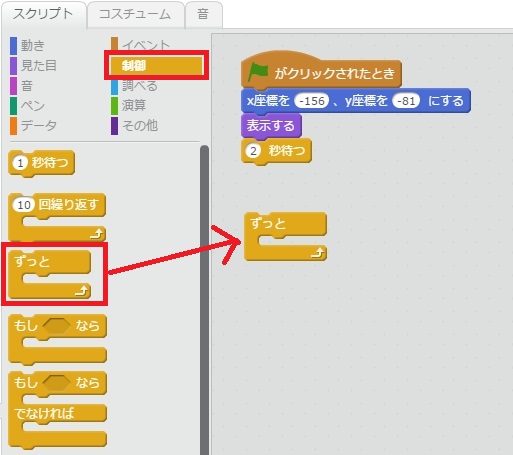The width and height of the screenshot is (513, 455).
Task: Edit the x coordinate value -156
Action: 312,101
